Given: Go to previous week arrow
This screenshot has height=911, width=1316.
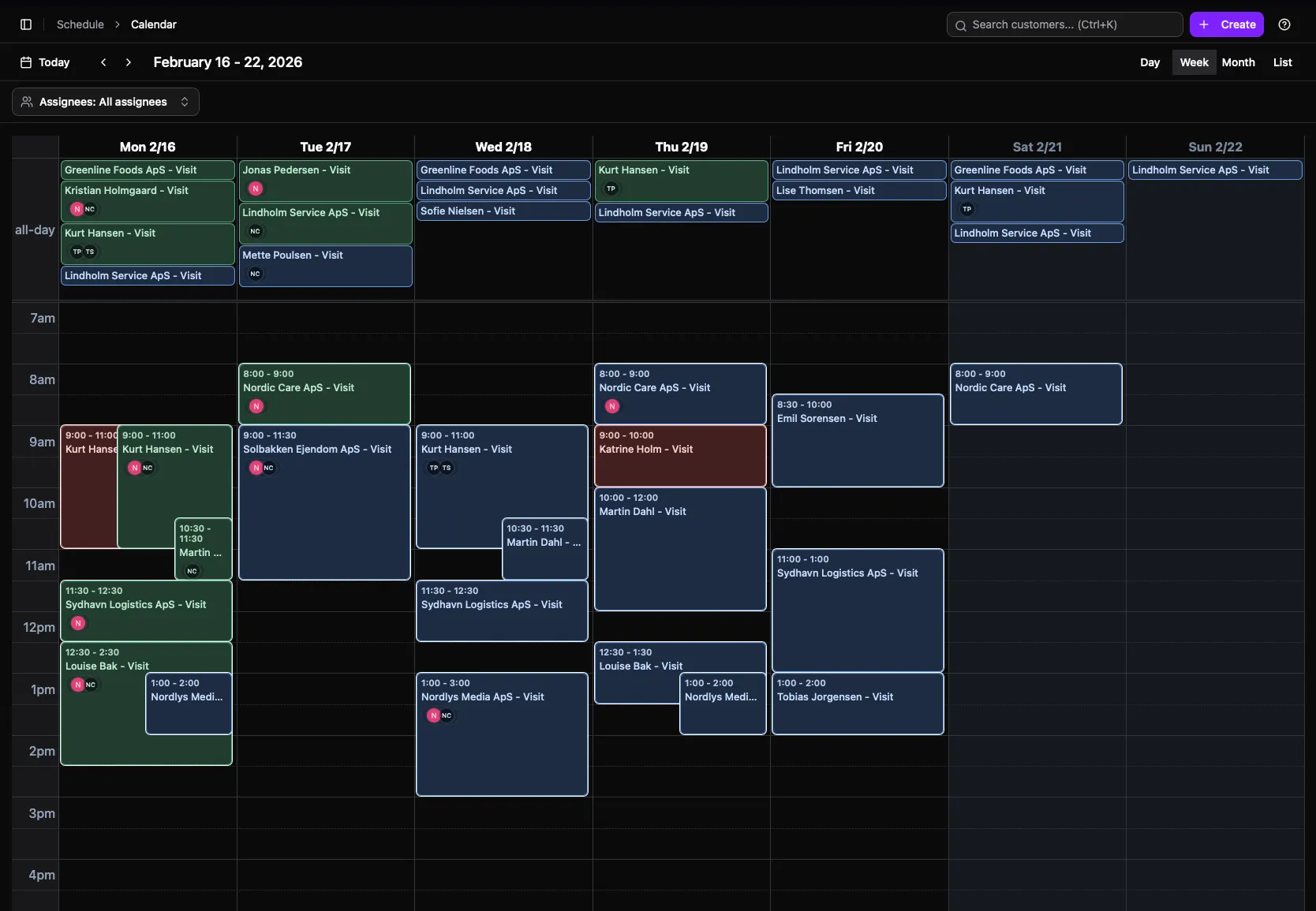Looking at the screenshot, I should click(x=103, y=62).
